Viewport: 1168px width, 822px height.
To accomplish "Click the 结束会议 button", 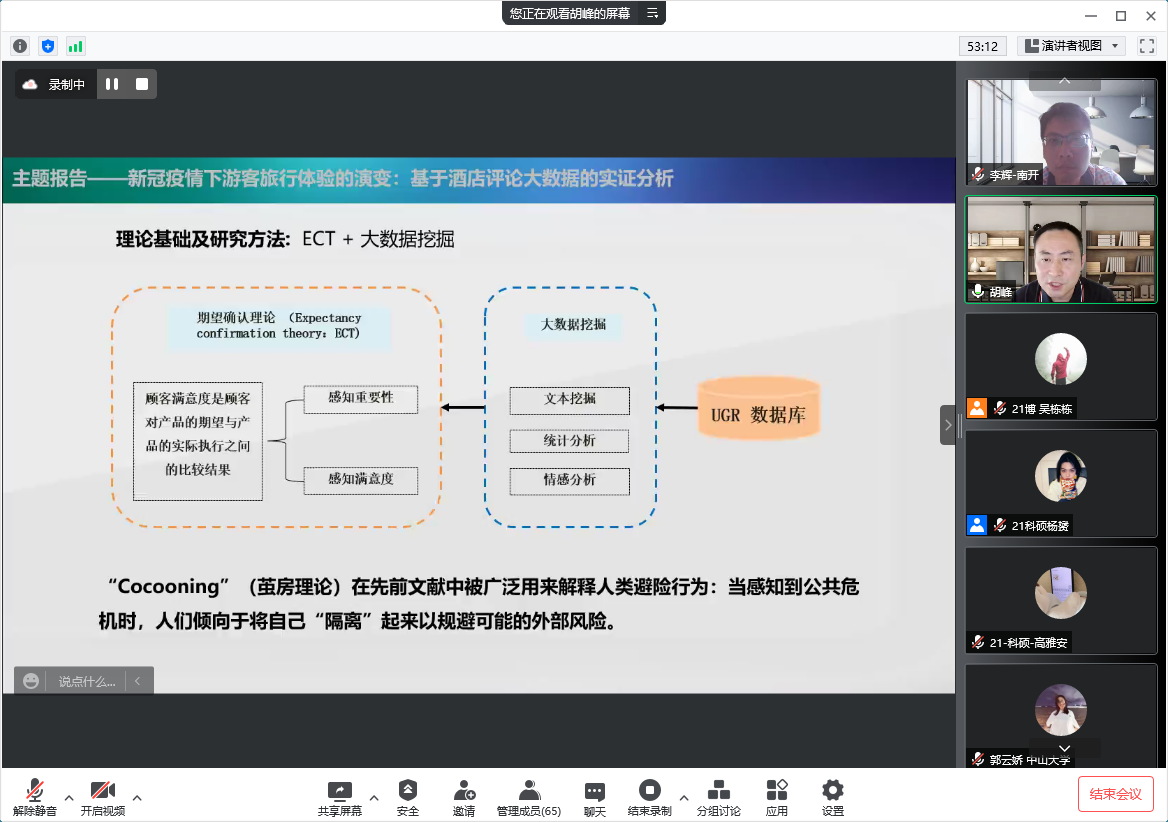I will [x=1115, y=794].
